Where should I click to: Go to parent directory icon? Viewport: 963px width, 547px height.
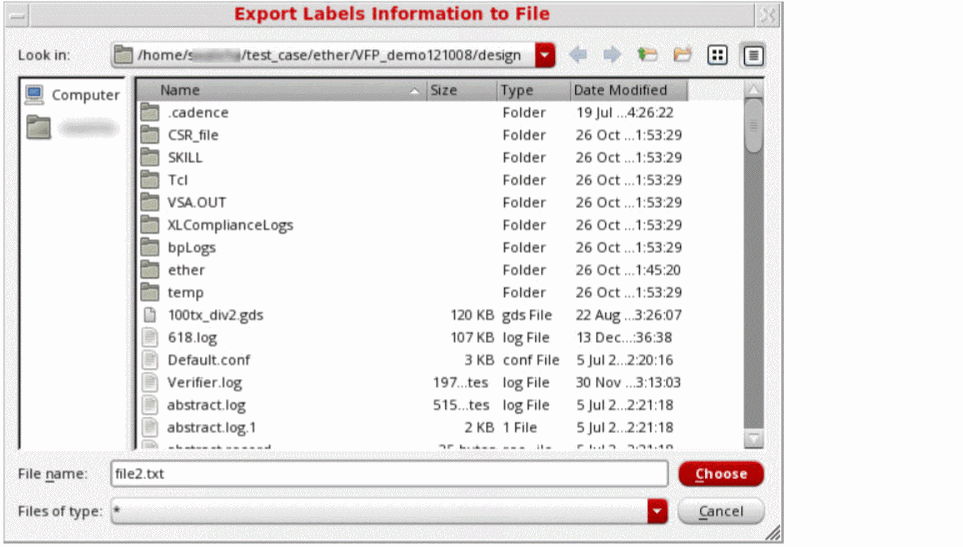point(647,55)
